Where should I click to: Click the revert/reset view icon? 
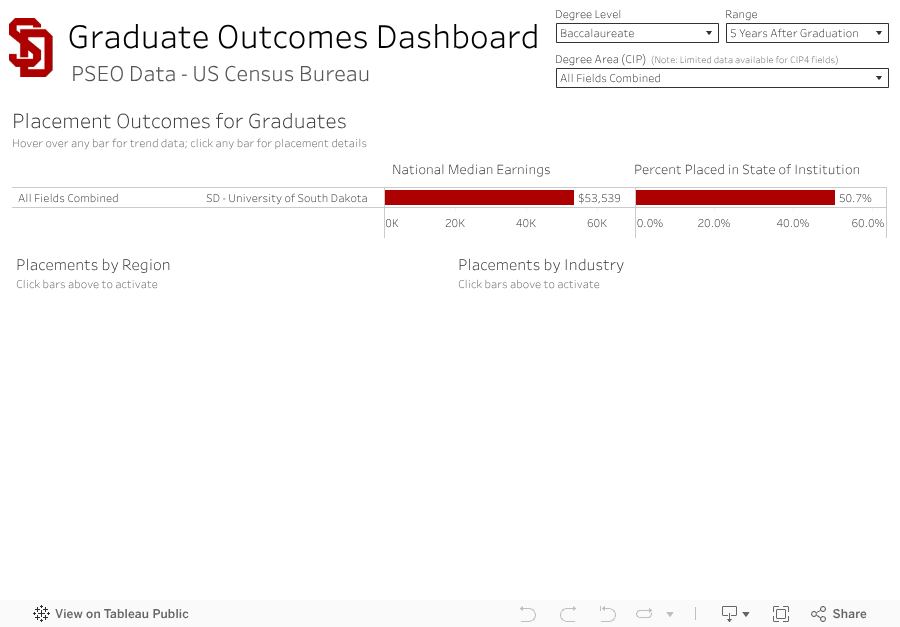606,614
